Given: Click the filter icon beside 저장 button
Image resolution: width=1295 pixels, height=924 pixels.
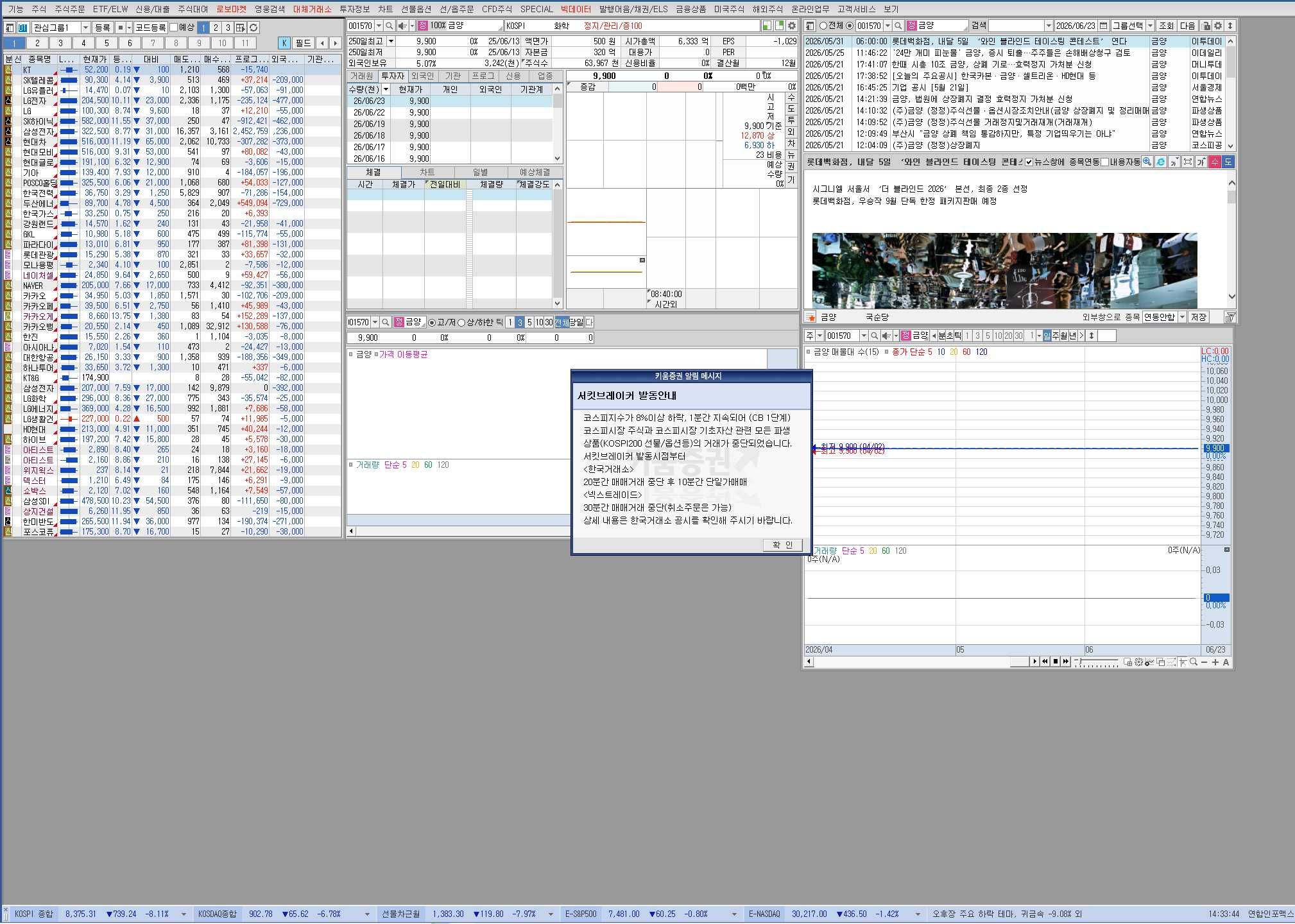Looking at the screenshot, I should [1230, 317].
